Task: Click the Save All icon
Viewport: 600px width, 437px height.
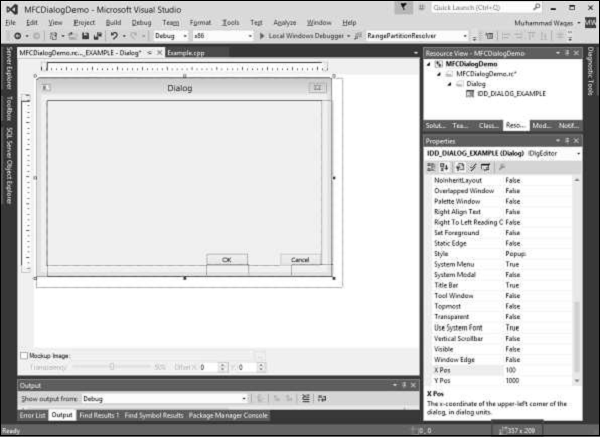Action: 98,36
